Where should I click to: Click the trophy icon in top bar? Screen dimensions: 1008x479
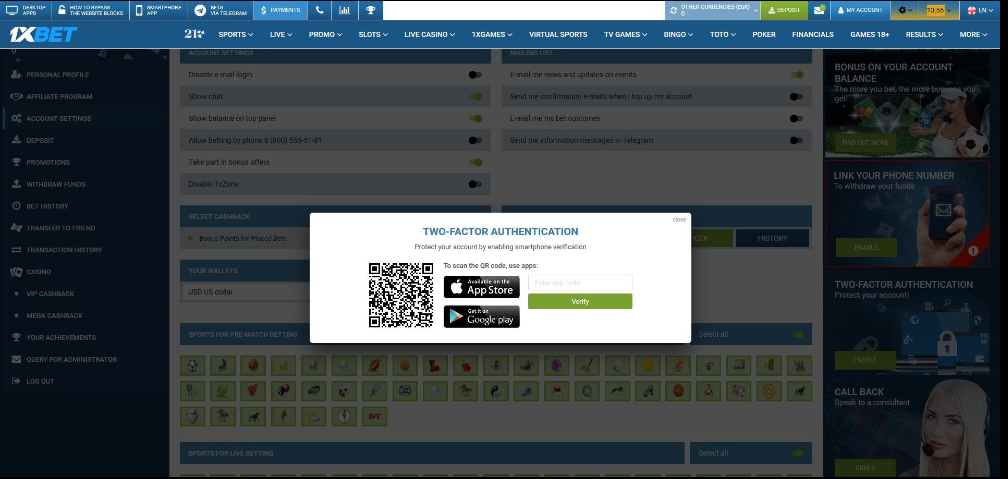[370, 10]
